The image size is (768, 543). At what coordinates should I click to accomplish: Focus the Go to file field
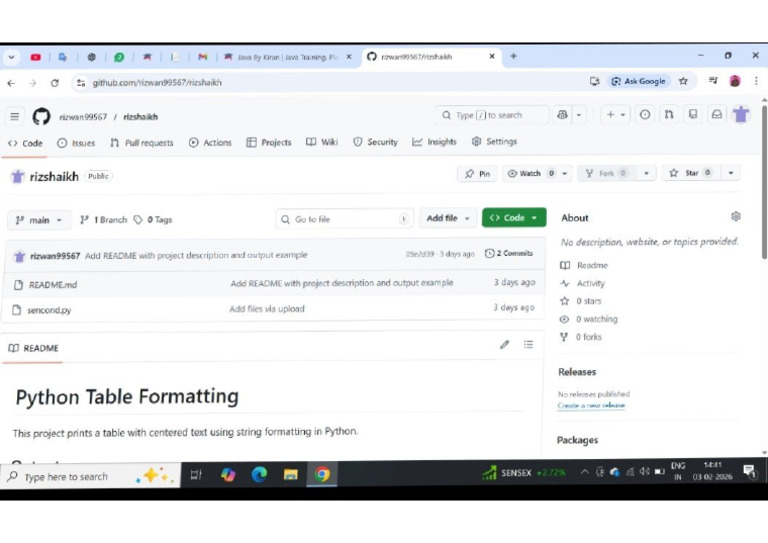click(344, 219)
